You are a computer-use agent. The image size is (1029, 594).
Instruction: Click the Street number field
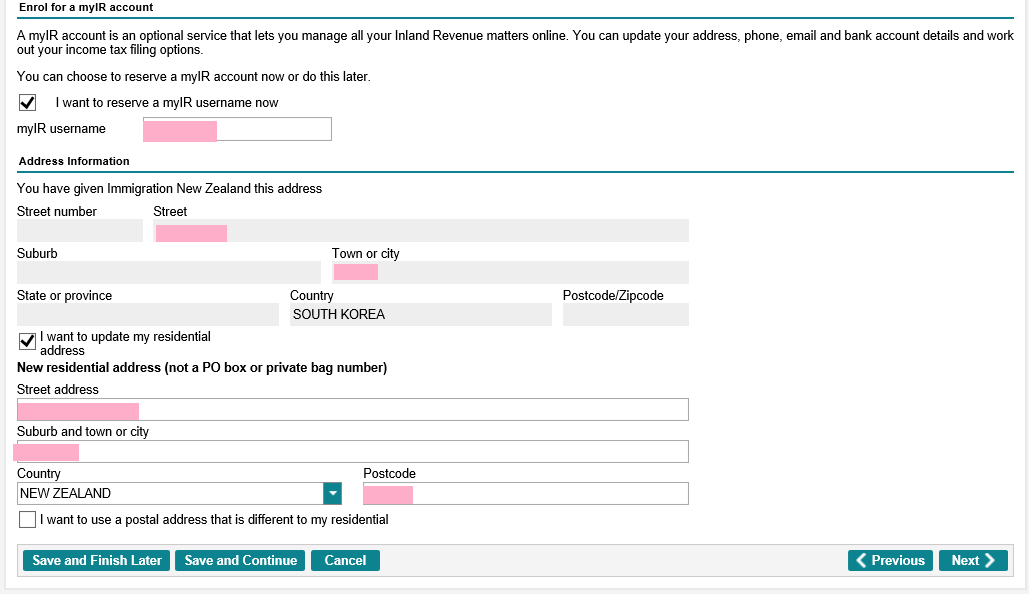tap(80, 231)
